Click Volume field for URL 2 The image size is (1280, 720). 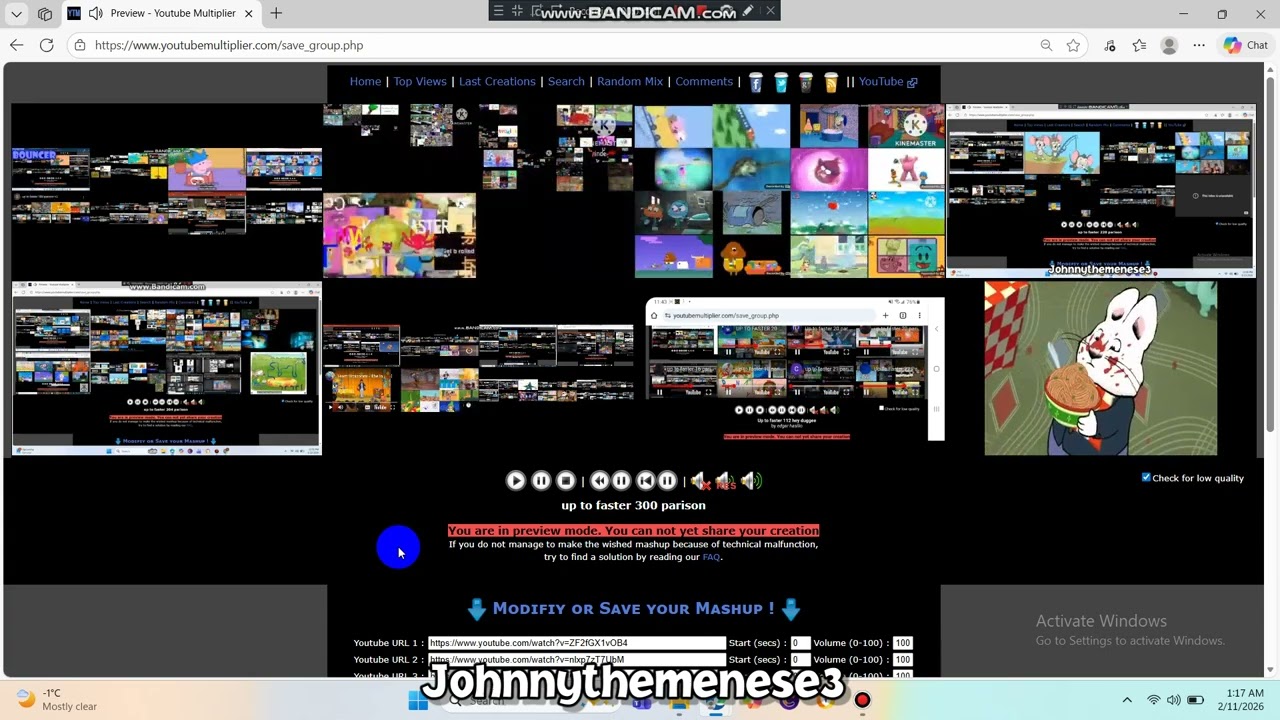click(902, 660)
